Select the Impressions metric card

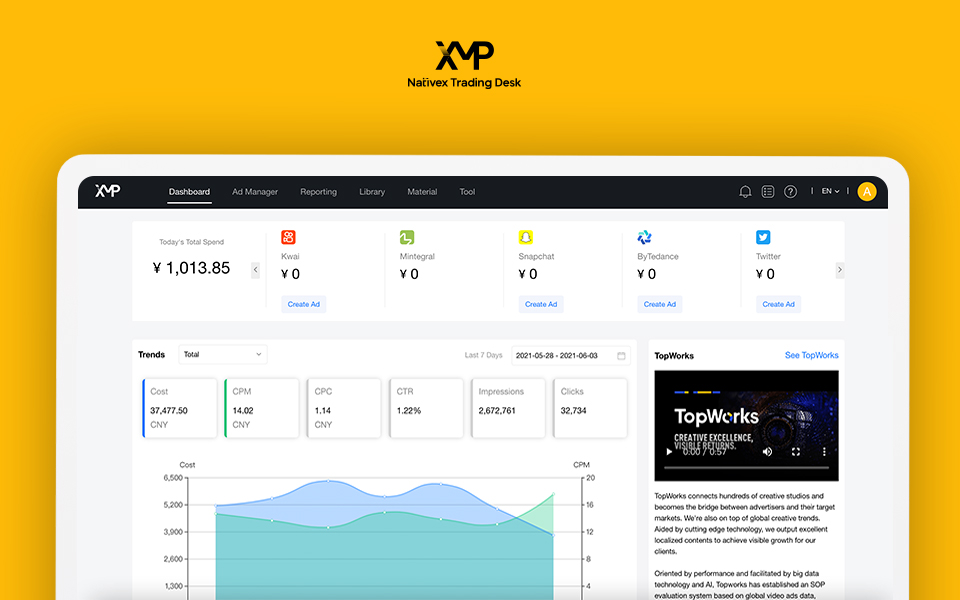508,408
